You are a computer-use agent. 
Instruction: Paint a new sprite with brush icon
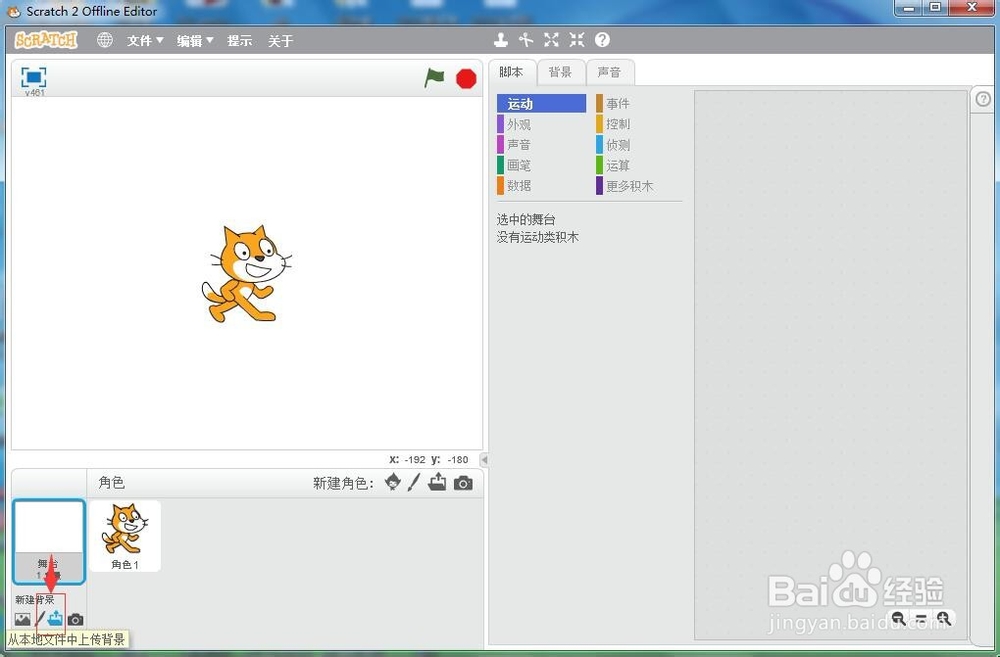click(414, 483)
